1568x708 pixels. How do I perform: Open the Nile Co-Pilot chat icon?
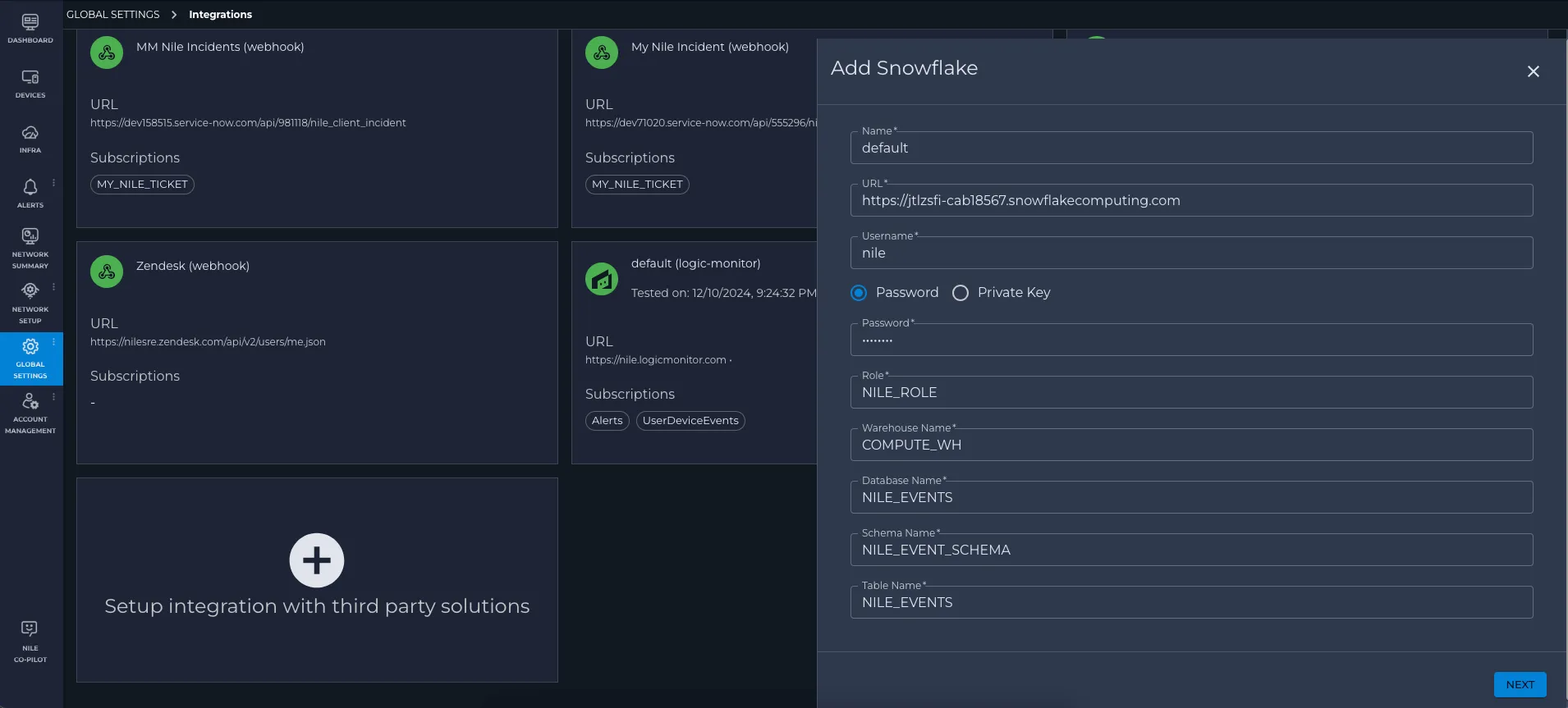(x=30, y=629)
